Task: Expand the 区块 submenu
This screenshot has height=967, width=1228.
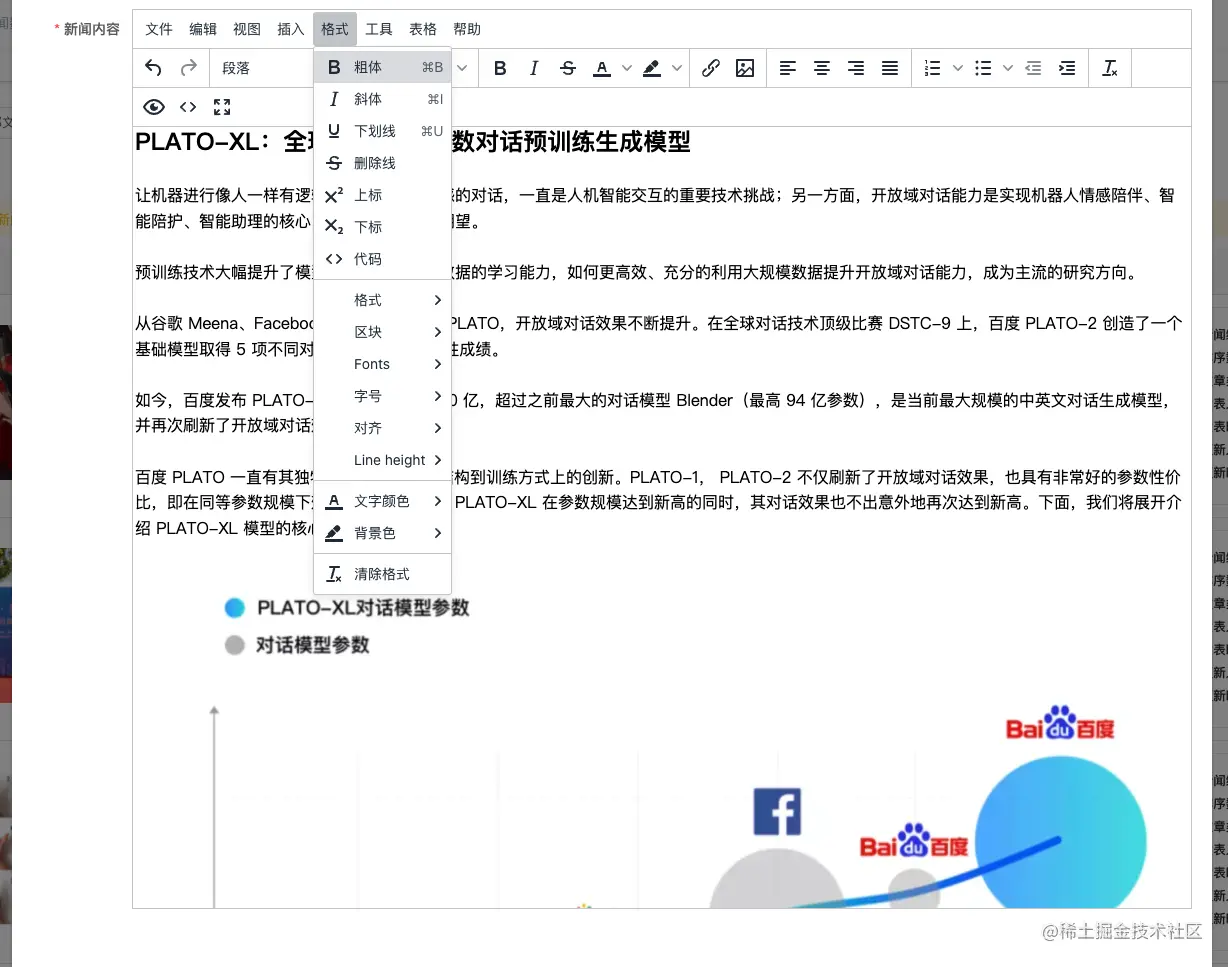Action: pyautogui.click(x=383, y=332)
